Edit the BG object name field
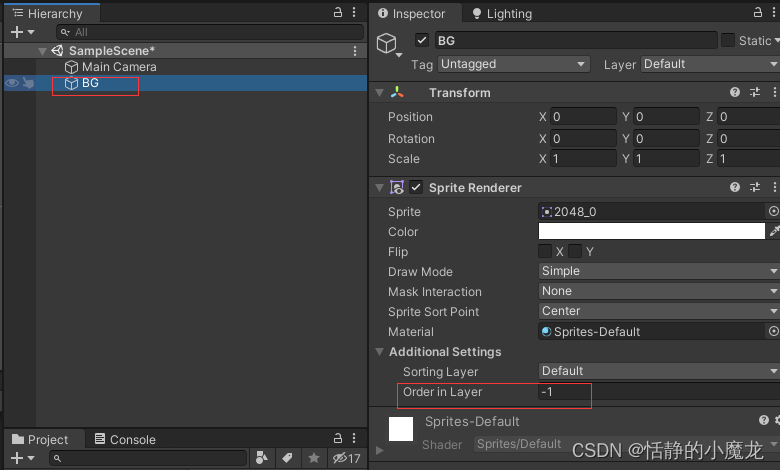 coord(576,40)
